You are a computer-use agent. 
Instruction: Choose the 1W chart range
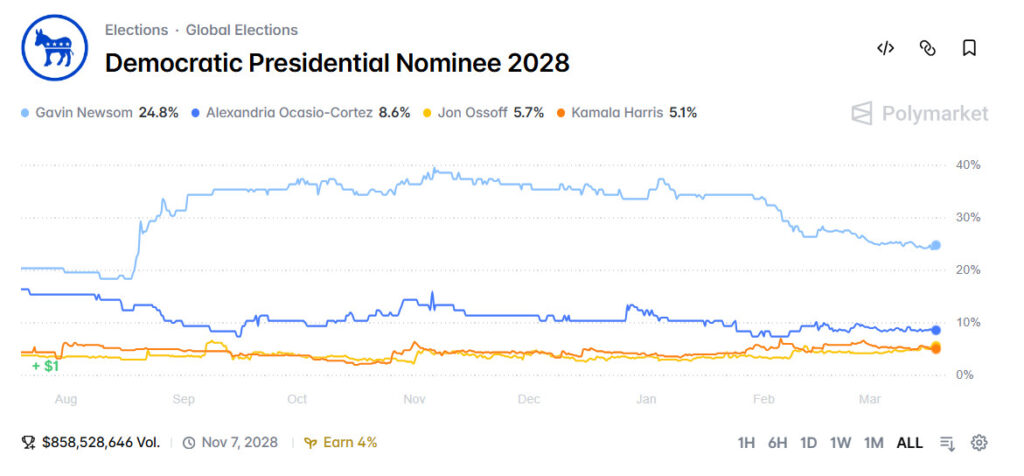(840, 442)
